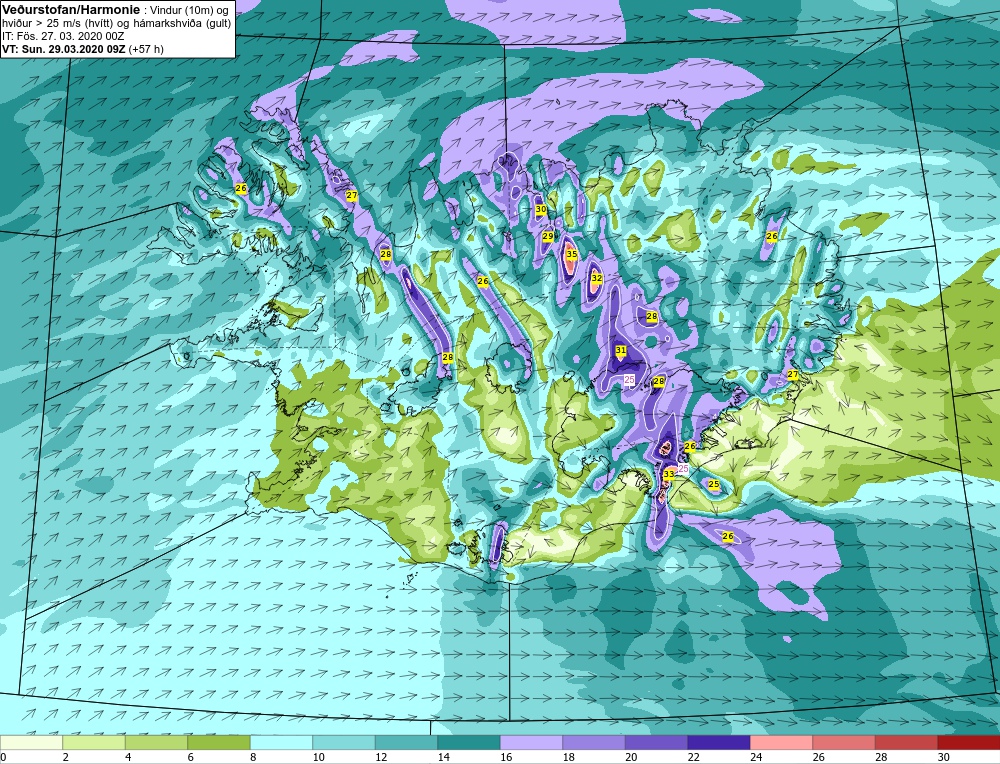
Task: Select the 10–12 m/s legend swatch
Action: (344, 743)
